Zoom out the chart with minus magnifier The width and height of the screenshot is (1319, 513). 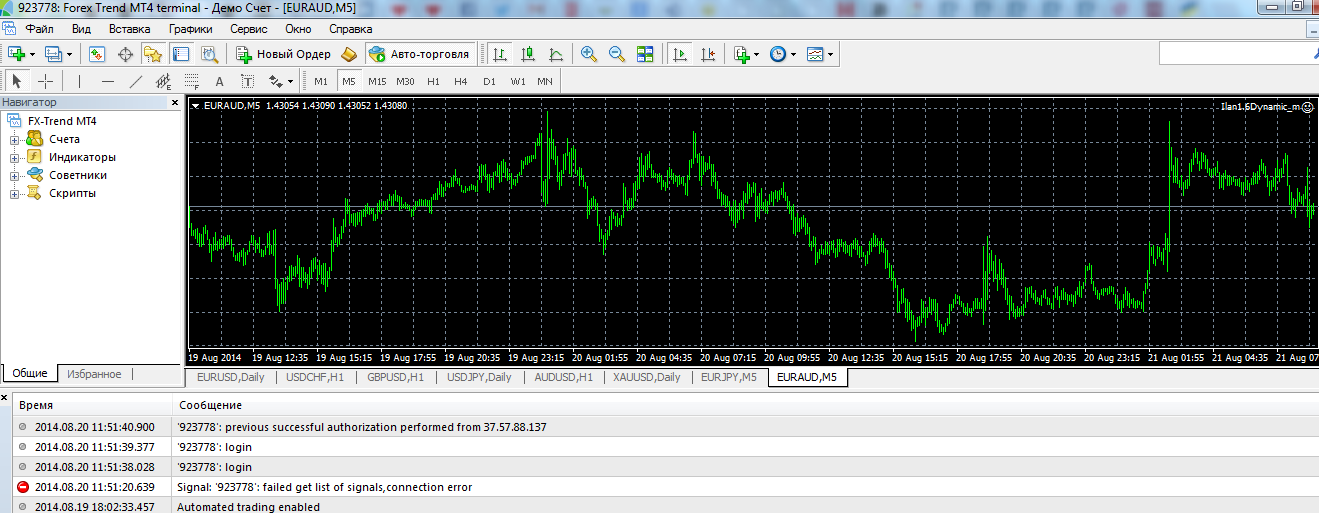(617, 54)
